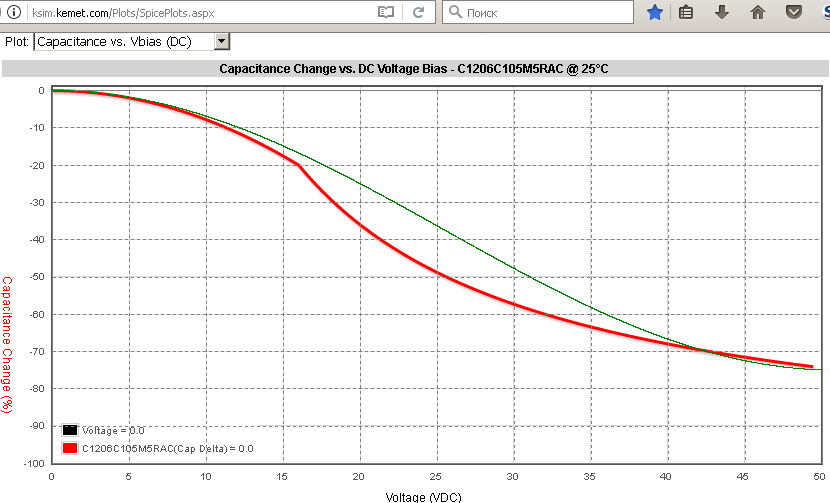The width and height of the screenshot is (830, 503).
Task: Bookmark this page with the star icon
Action: (654, 13)
